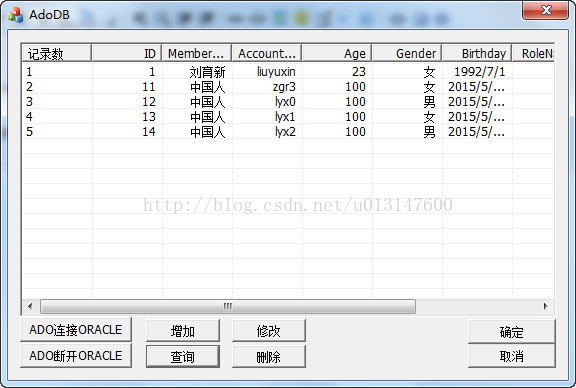Viewport: 576px width, 388px height.
Task: Click the horizontal scrollbar thumb
Action: [x=228, y=306]
